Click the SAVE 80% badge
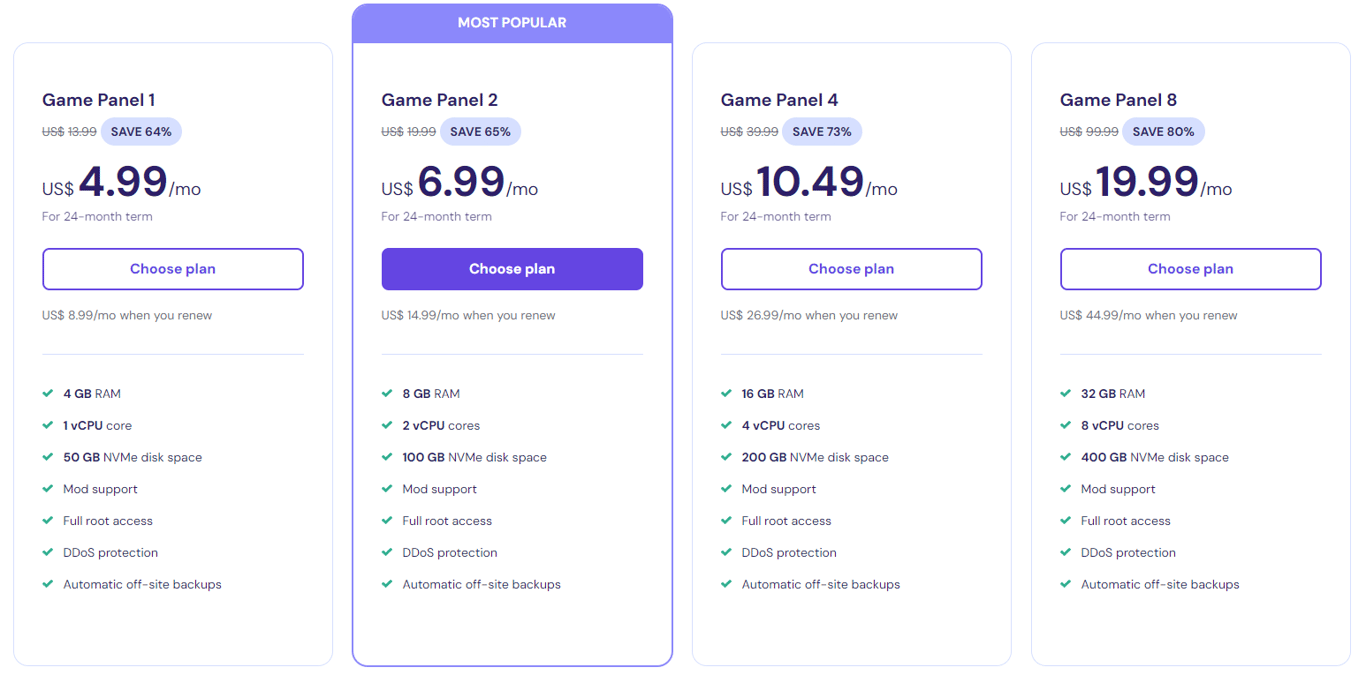 click(1163, 131)
